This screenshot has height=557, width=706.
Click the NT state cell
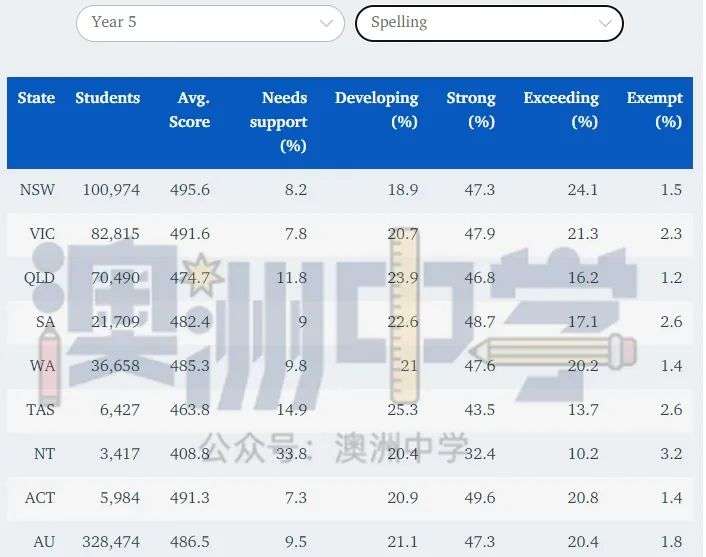point(43,454)
